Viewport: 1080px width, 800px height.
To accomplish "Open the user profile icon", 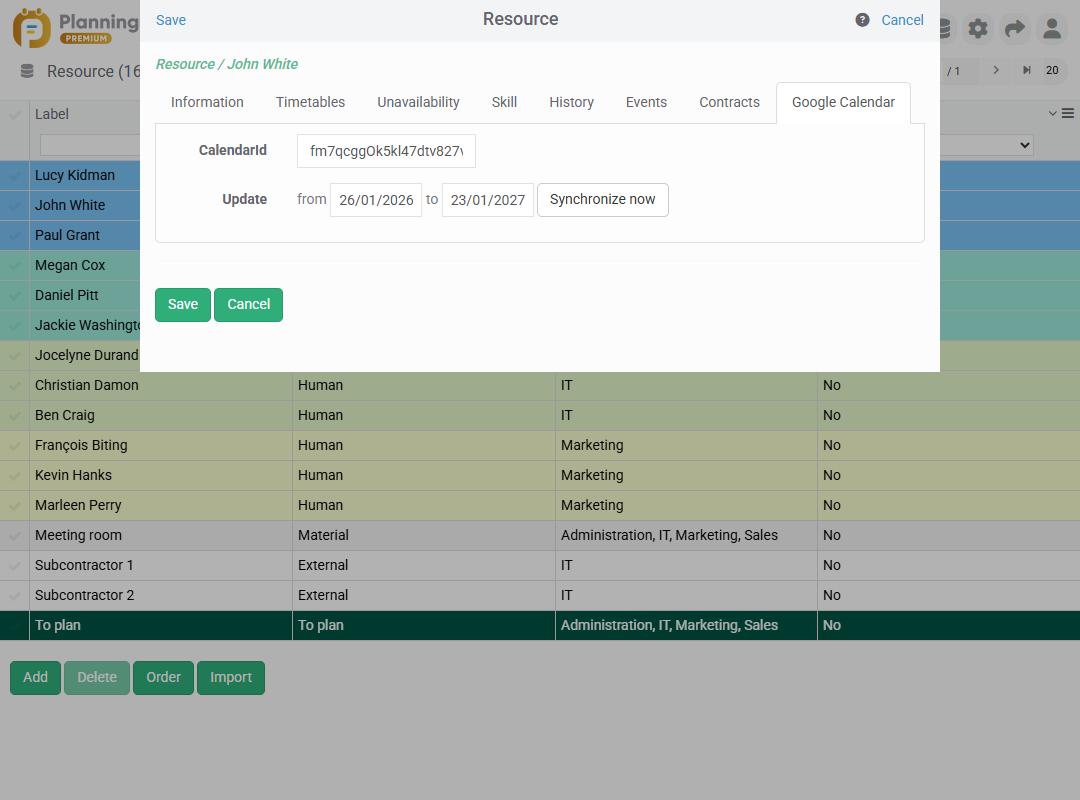I will point(1052,28).
